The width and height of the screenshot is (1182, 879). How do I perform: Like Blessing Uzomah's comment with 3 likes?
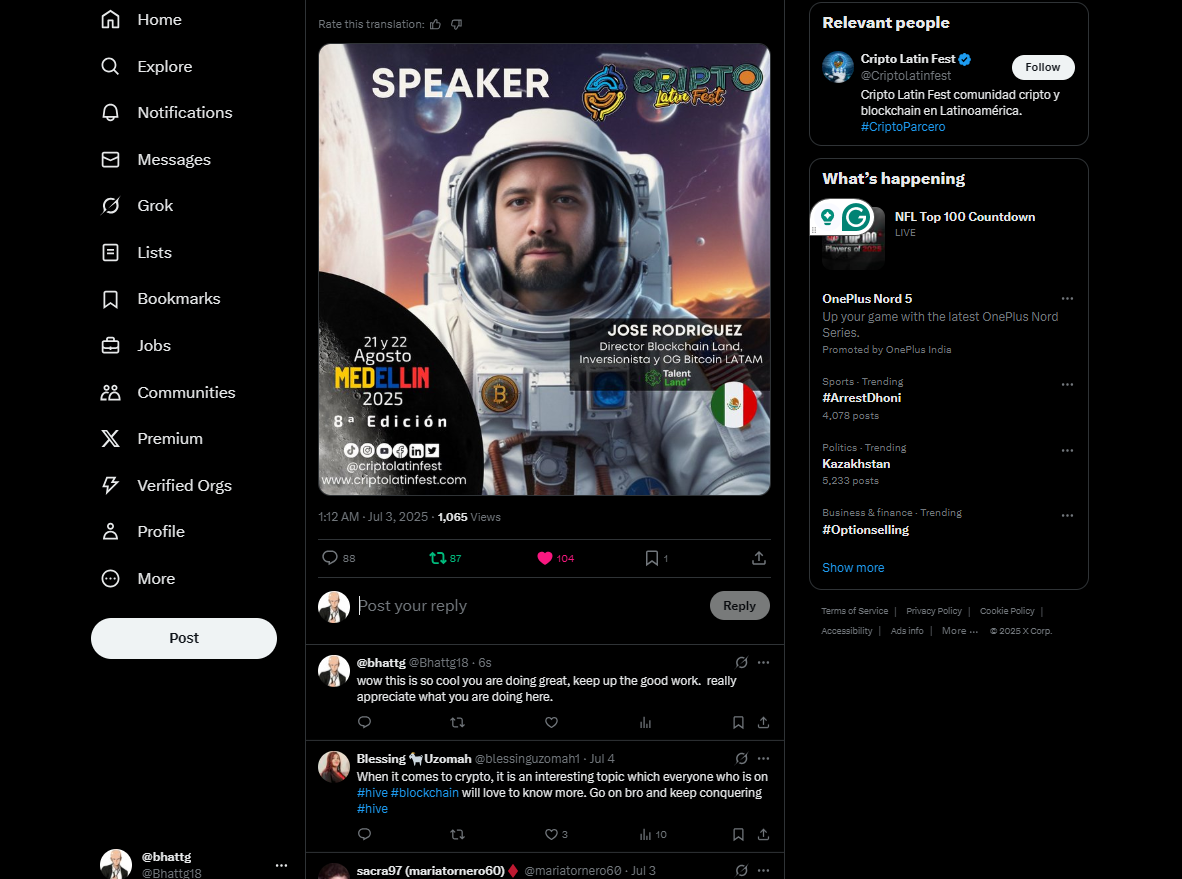pyautogui.click(x=556, y=835)
